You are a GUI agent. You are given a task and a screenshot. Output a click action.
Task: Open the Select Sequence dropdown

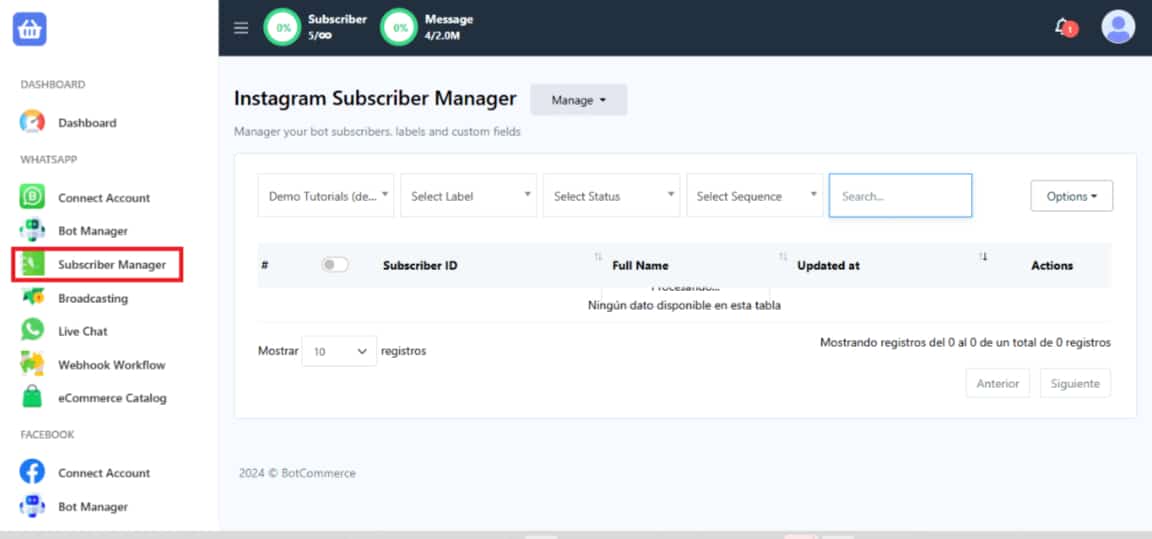pyautogui.click(x=754, y=196)
